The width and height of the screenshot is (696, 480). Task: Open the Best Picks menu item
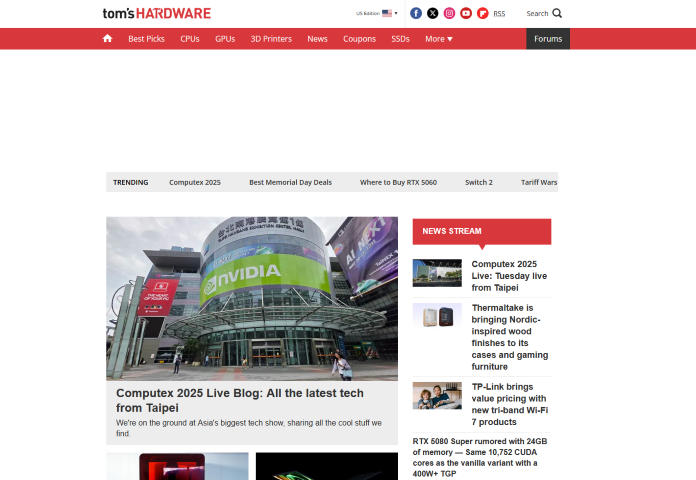(x=146, y=39)
